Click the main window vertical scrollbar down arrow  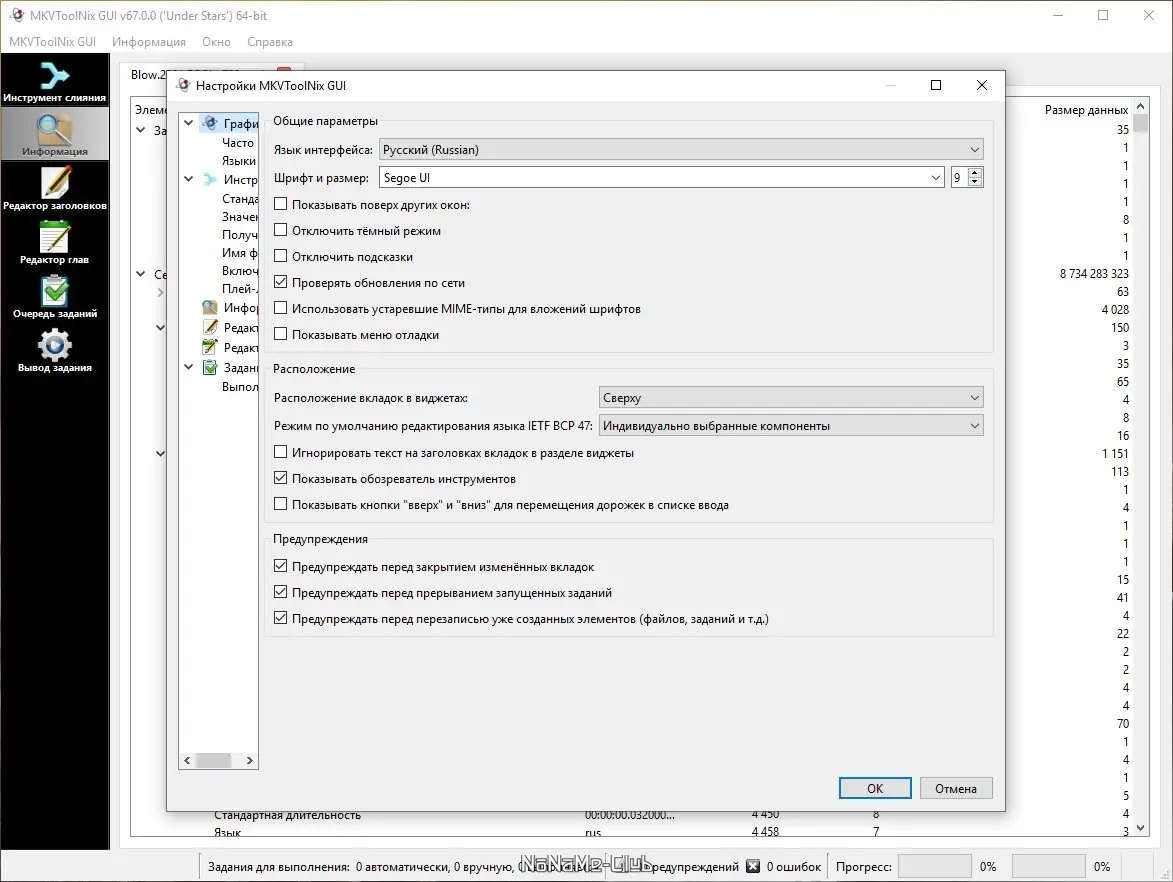point(1140,827)
